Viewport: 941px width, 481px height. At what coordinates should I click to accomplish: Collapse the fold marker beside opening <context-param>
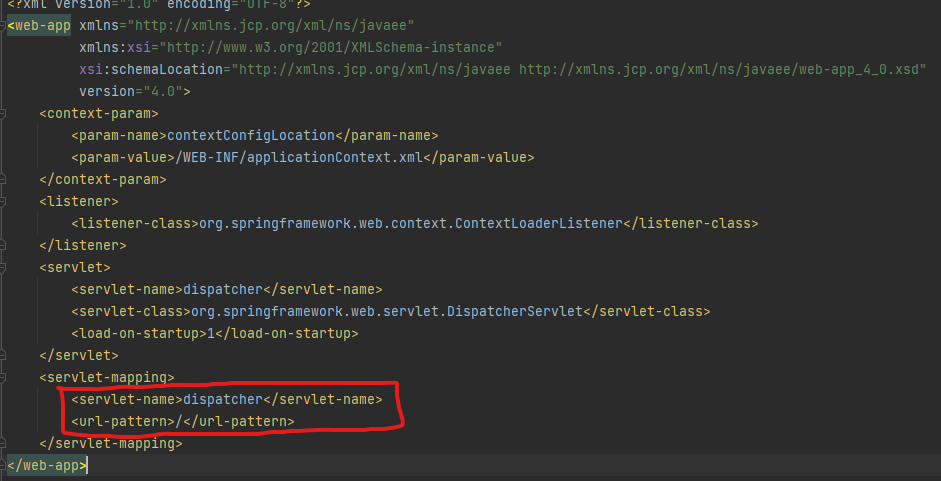pyautogui.click(x=2, y=113)
